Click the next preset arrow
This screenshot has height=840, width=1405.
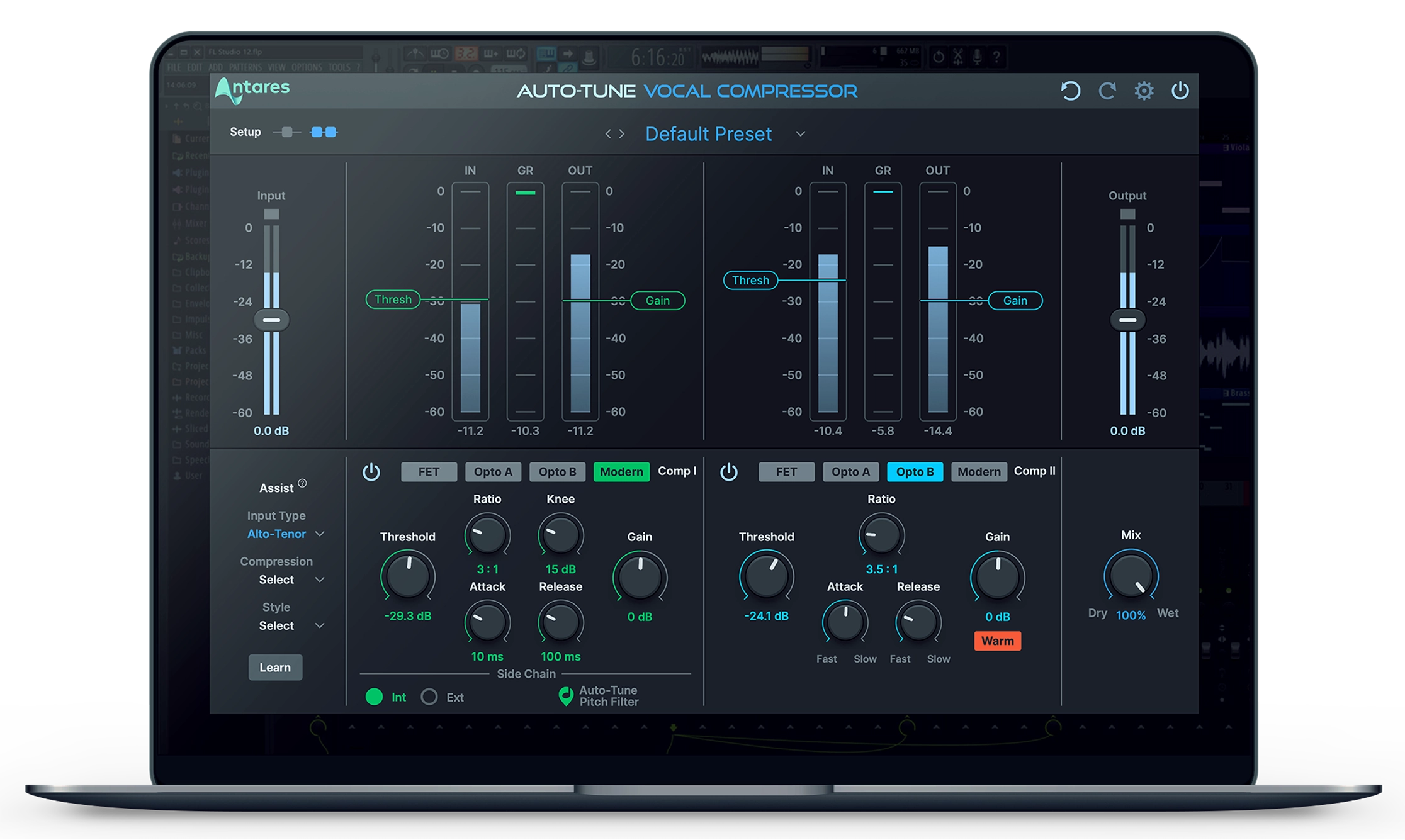pyautogui.click(x=623, y=133)
